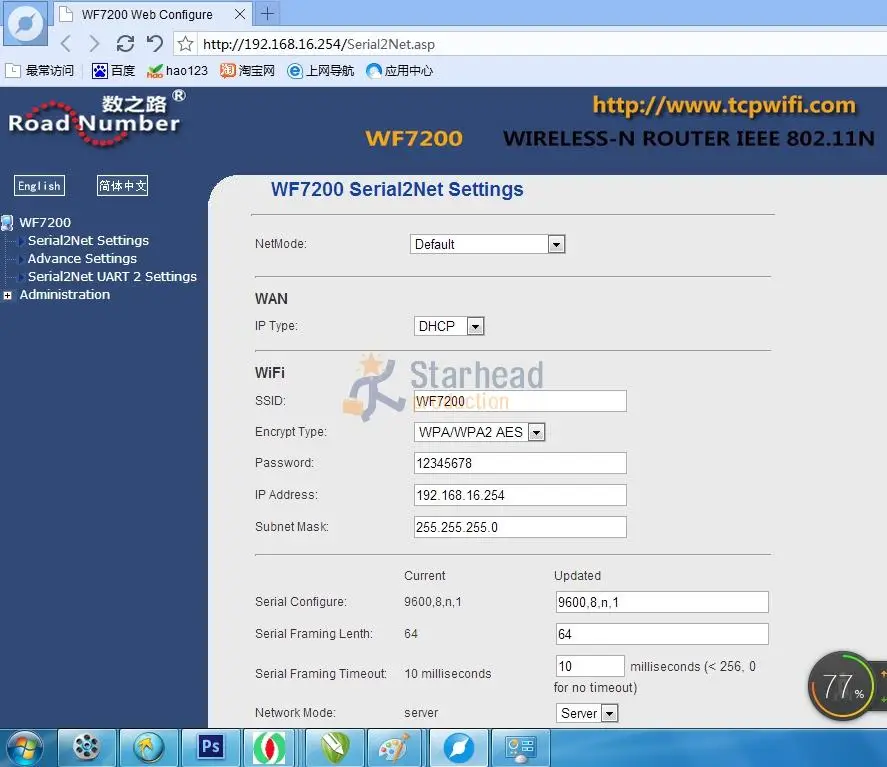Image resolution: width=887 pixels, height=767 pixels.
Task: Open the control panel taskbar icon
Action: click(x=520, y=748)
